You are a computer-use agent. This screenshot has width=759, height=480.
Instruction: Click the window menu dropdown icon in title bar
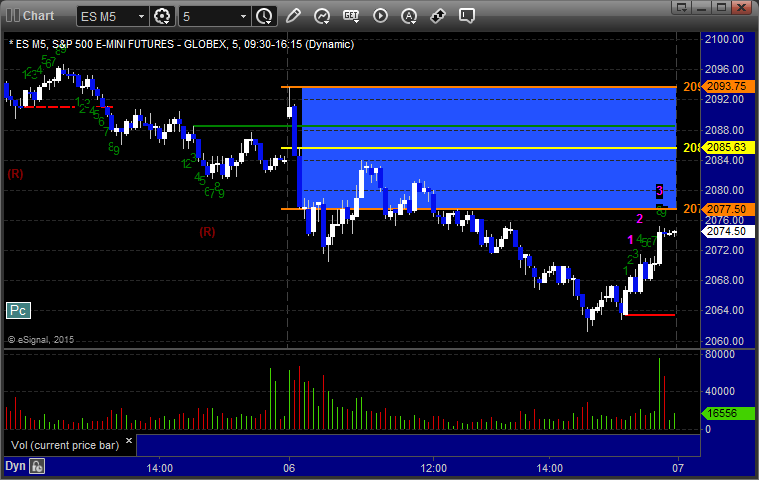[x=682, y=7]
